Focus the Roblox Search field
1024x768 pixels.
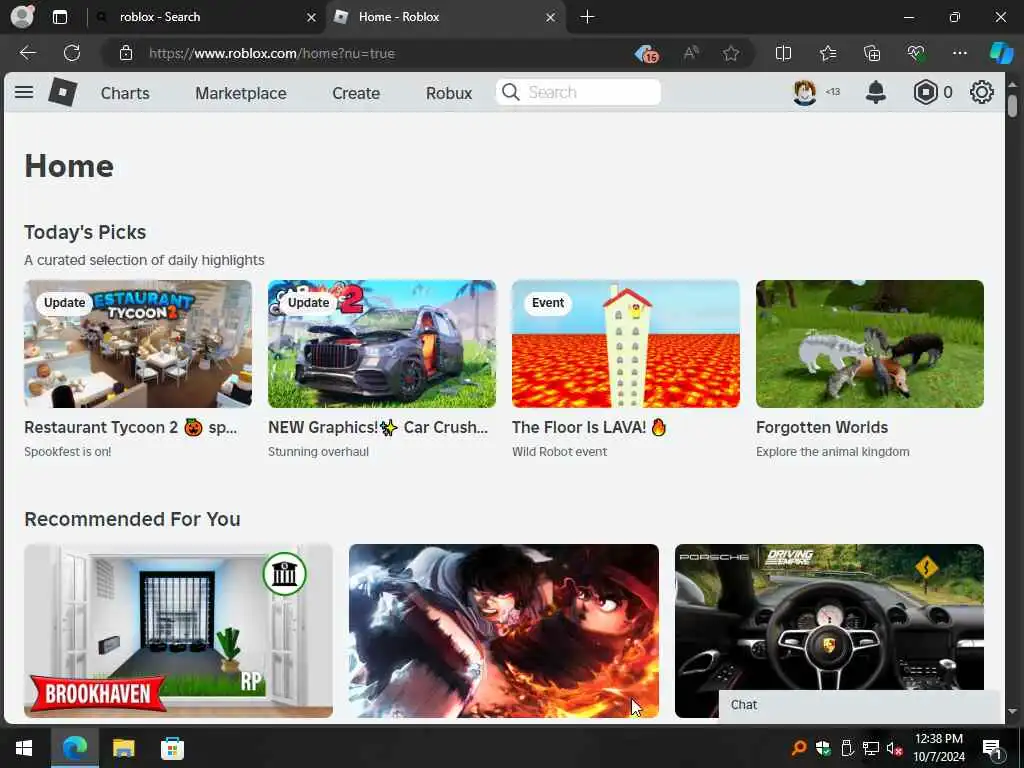tap(579, 92)
